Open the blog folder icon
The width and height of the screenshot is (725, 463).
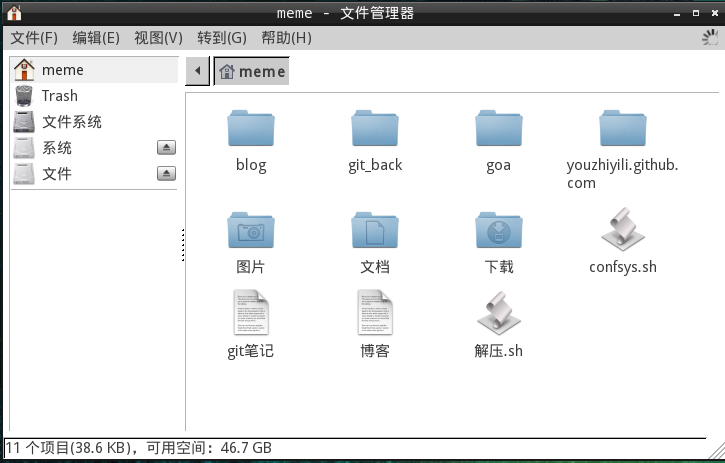(251, 128)
